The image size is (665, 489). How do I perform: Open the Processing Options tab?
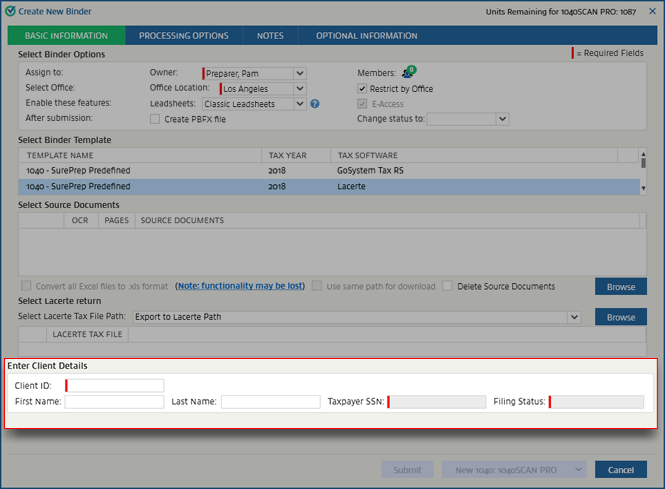(184, 36)
